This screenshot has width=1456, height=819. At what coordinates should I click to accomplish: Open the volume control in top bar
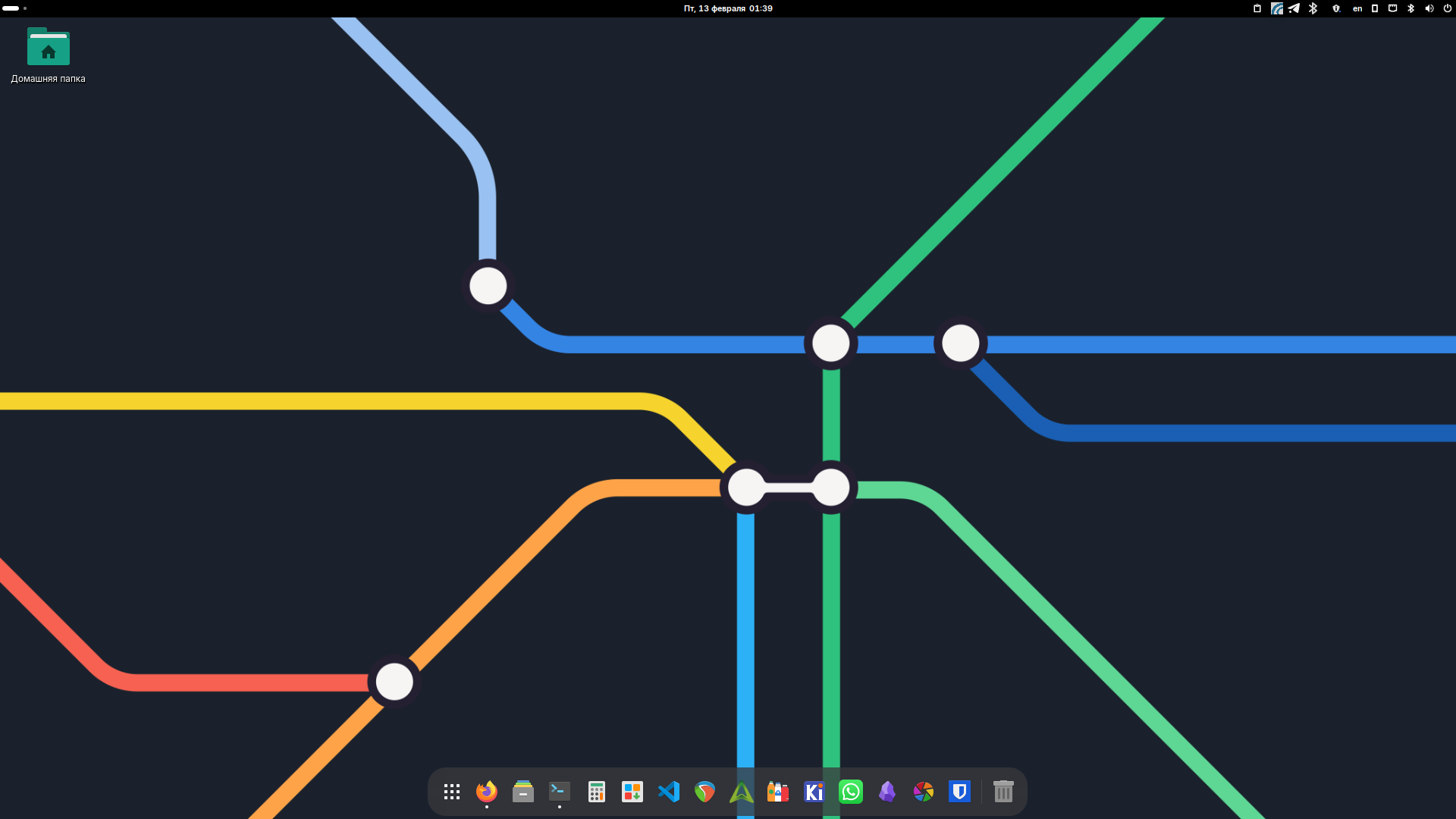click(x=1429, y=8)
